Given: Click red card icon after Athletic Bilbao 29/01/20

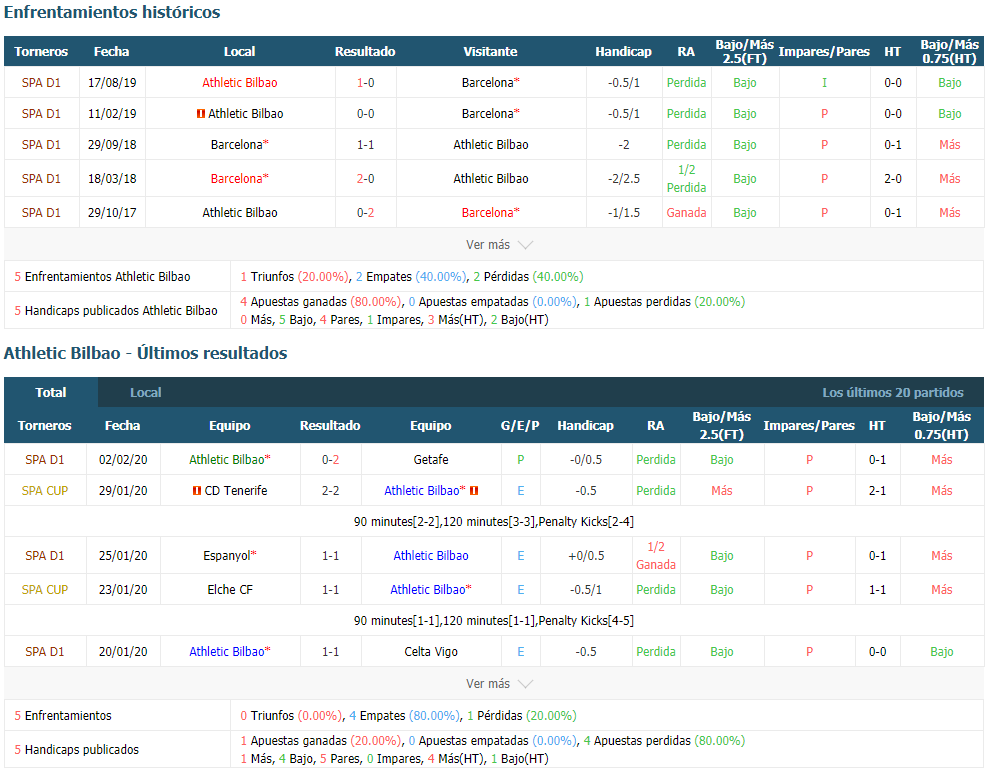Looking at the screenshot, I should 474,491.
